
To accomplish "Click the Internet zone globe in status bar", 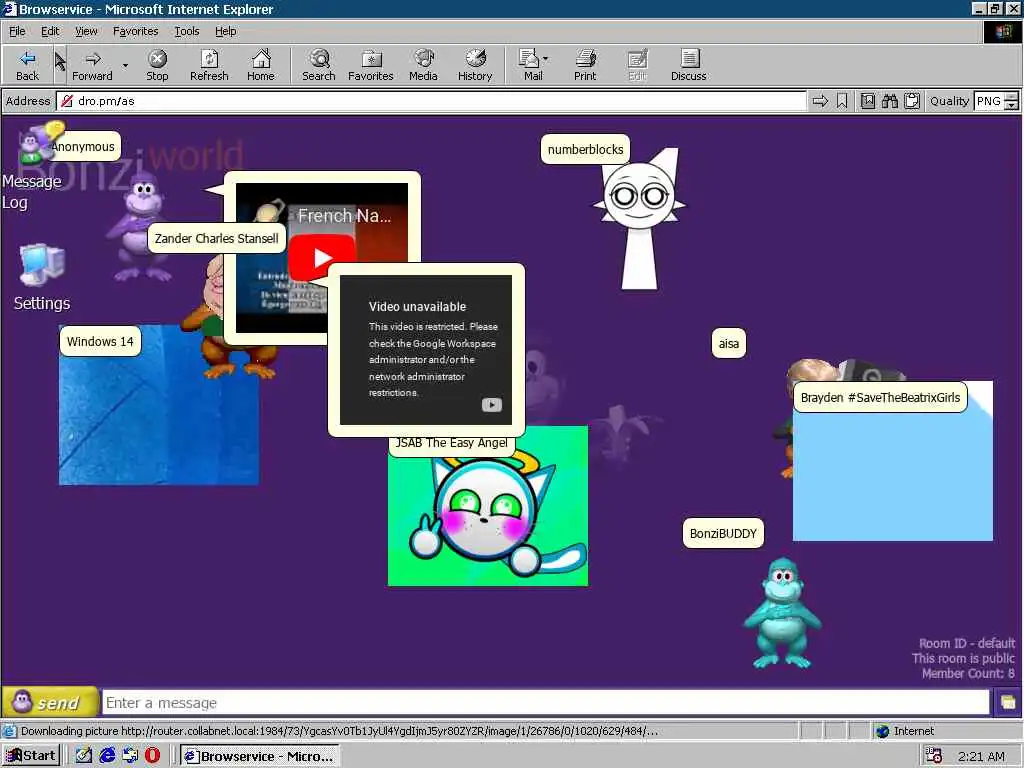I will [x=882, y=731].
